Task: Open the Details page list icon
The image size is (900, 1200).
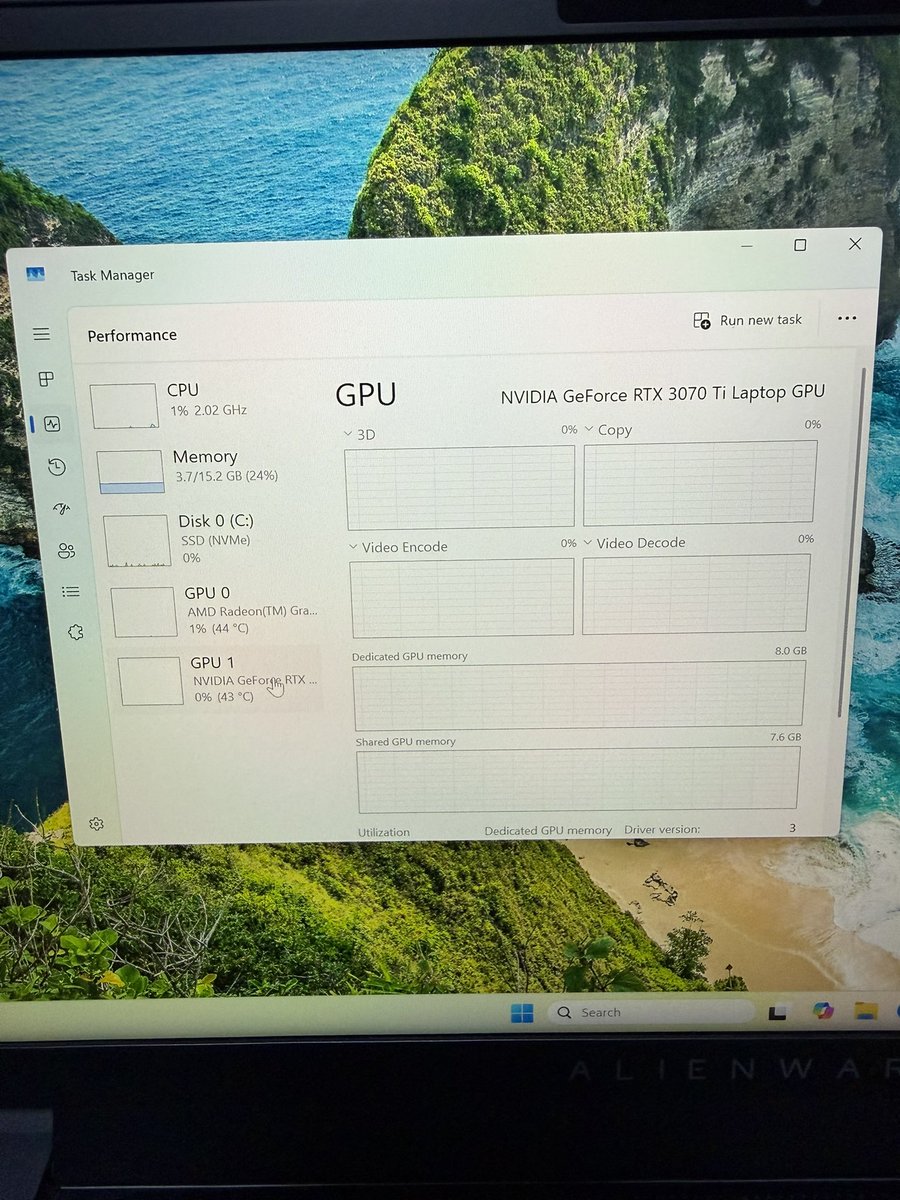Action: pos(70,591)
